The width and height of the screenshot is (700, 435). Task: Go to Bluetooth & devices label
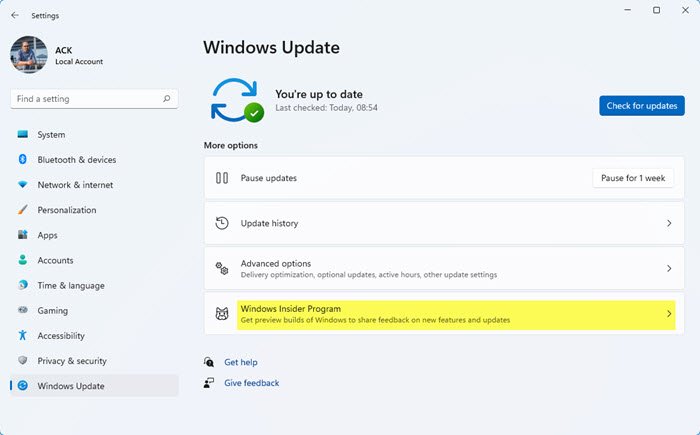click(x=77, y=159)
